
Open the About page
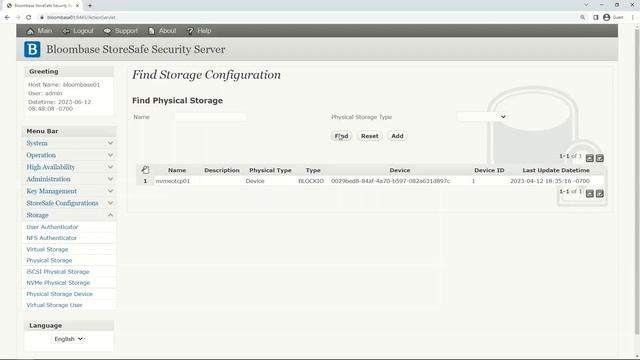pos(167,31)
